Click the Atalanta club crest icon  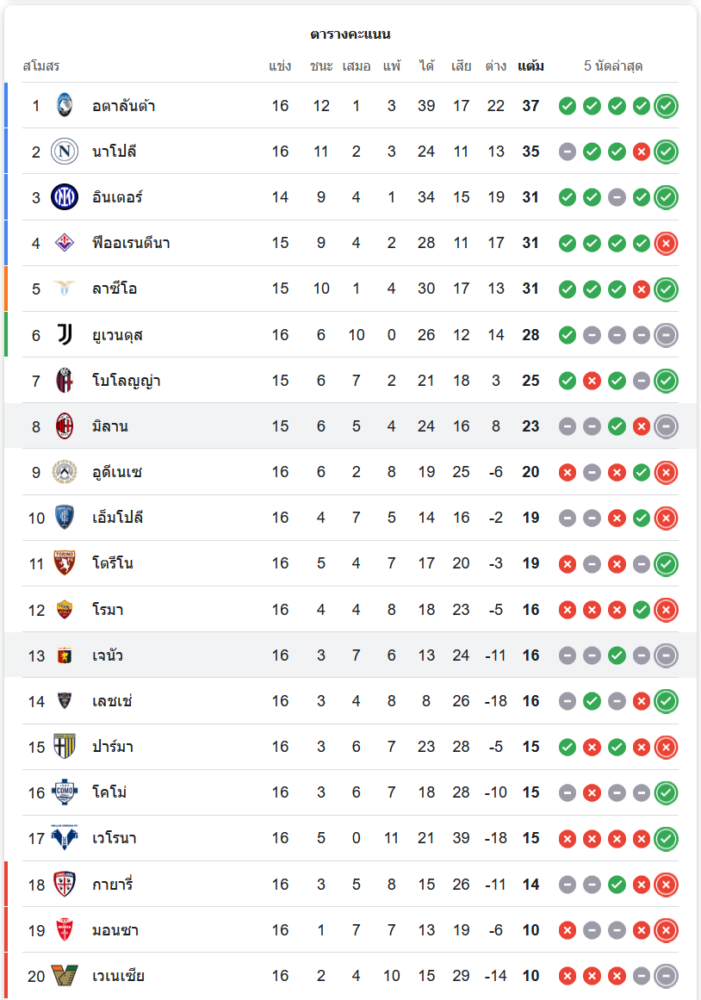pyautogui.click(x=65, y=105)
